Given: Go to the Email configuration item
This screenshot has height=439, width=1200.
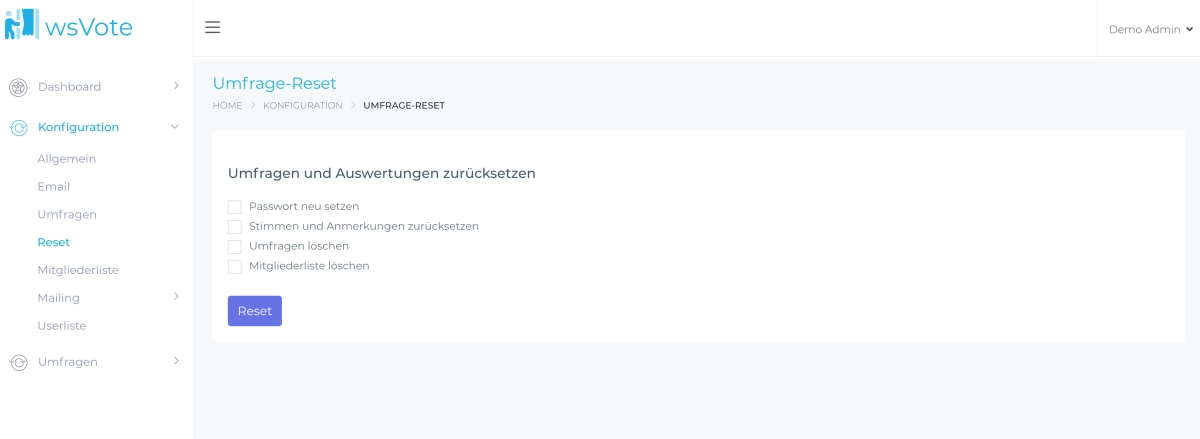Looking at the screenshot, I should (x=53, y=186).
